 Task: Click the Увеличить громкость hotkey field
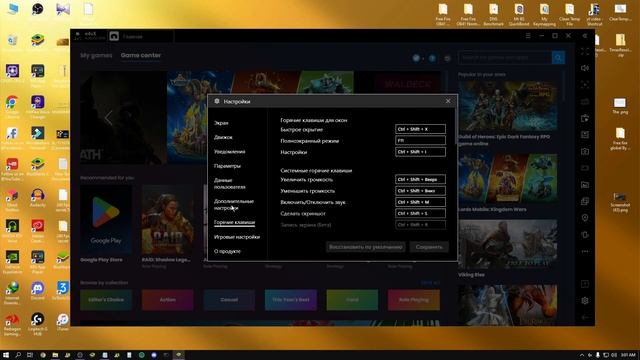click(x=420, y=179)
